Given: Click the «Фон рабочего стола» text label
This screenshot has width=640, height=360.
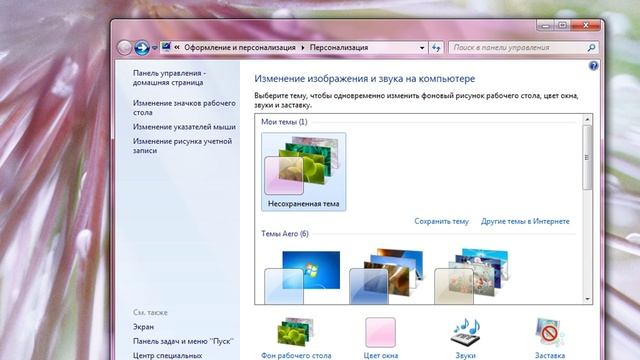Looking at the screenshot, I should (x=296, y=356).
